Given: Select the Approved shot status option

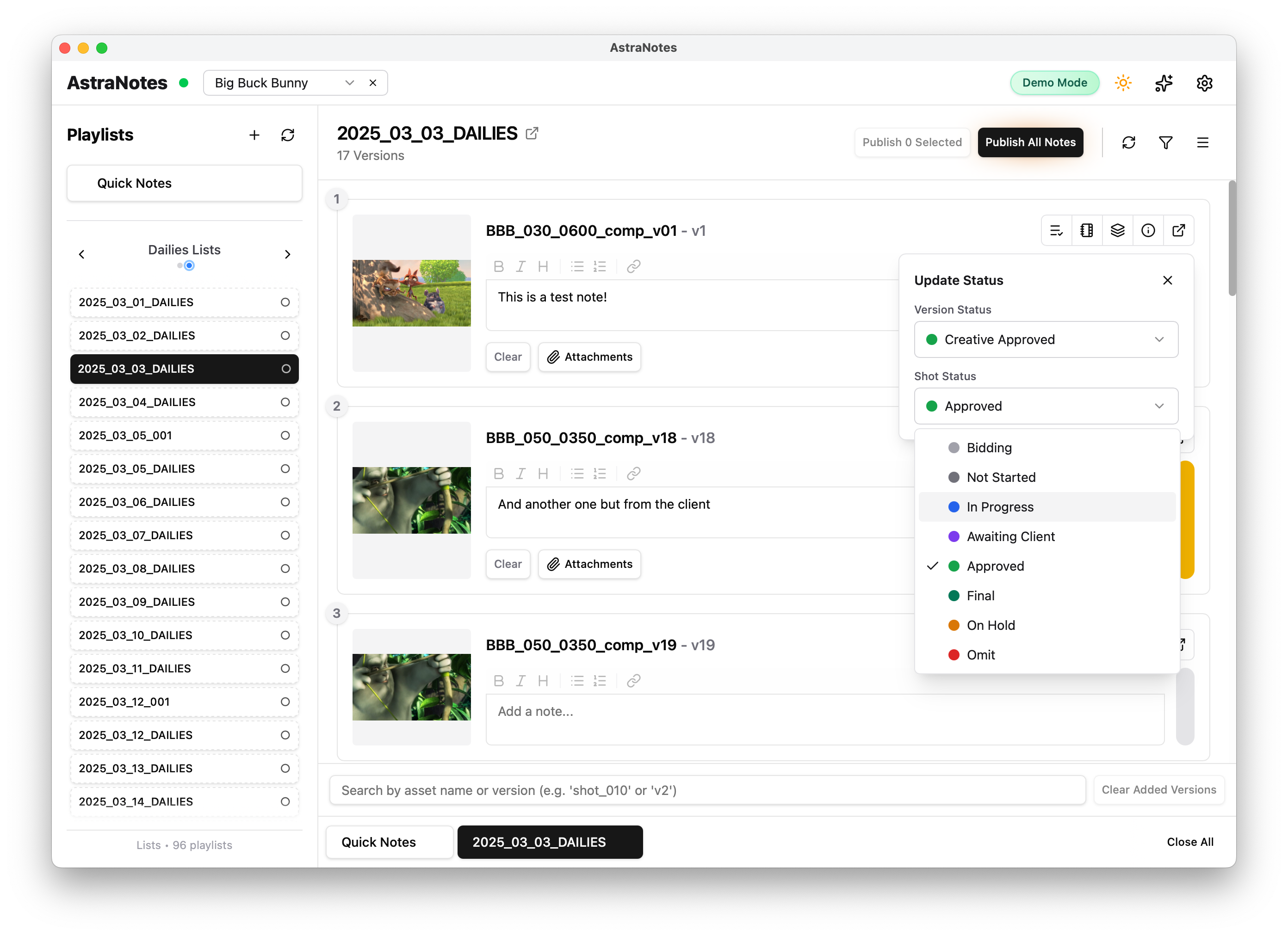Looking at the screenshot, I should point(995,566).
